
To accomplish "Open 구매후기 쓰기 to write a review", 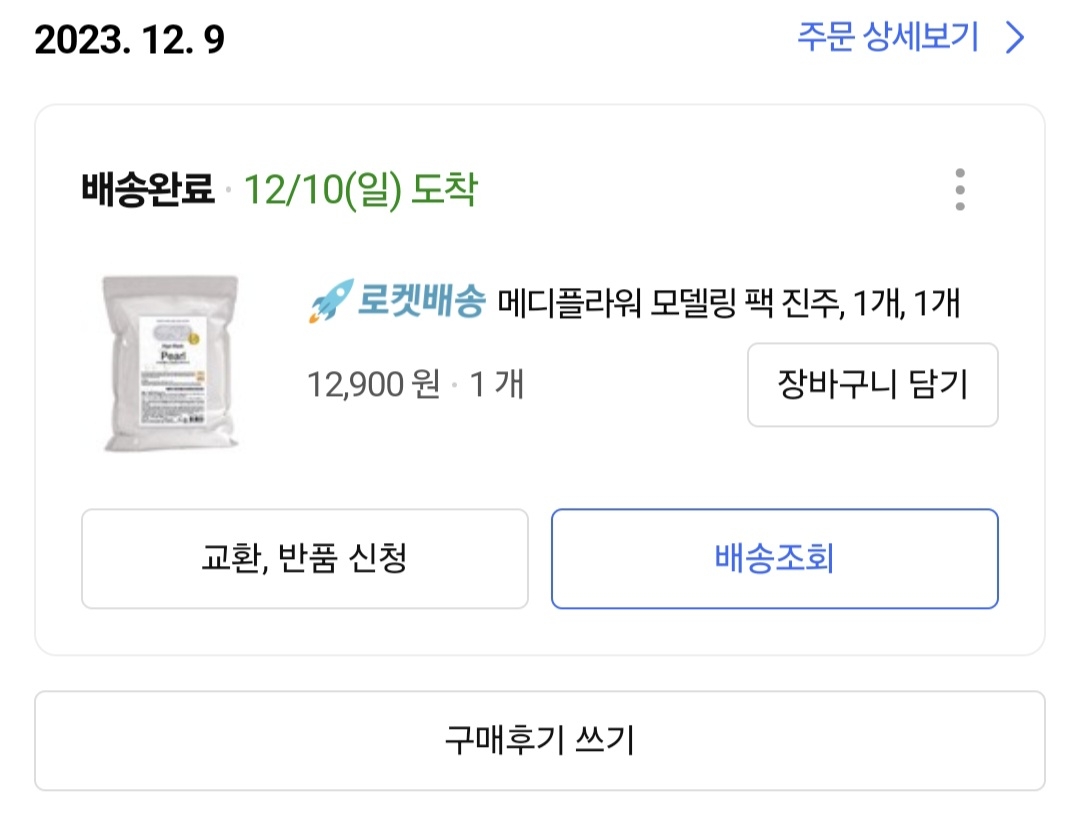I will click(x=540, y=740).
